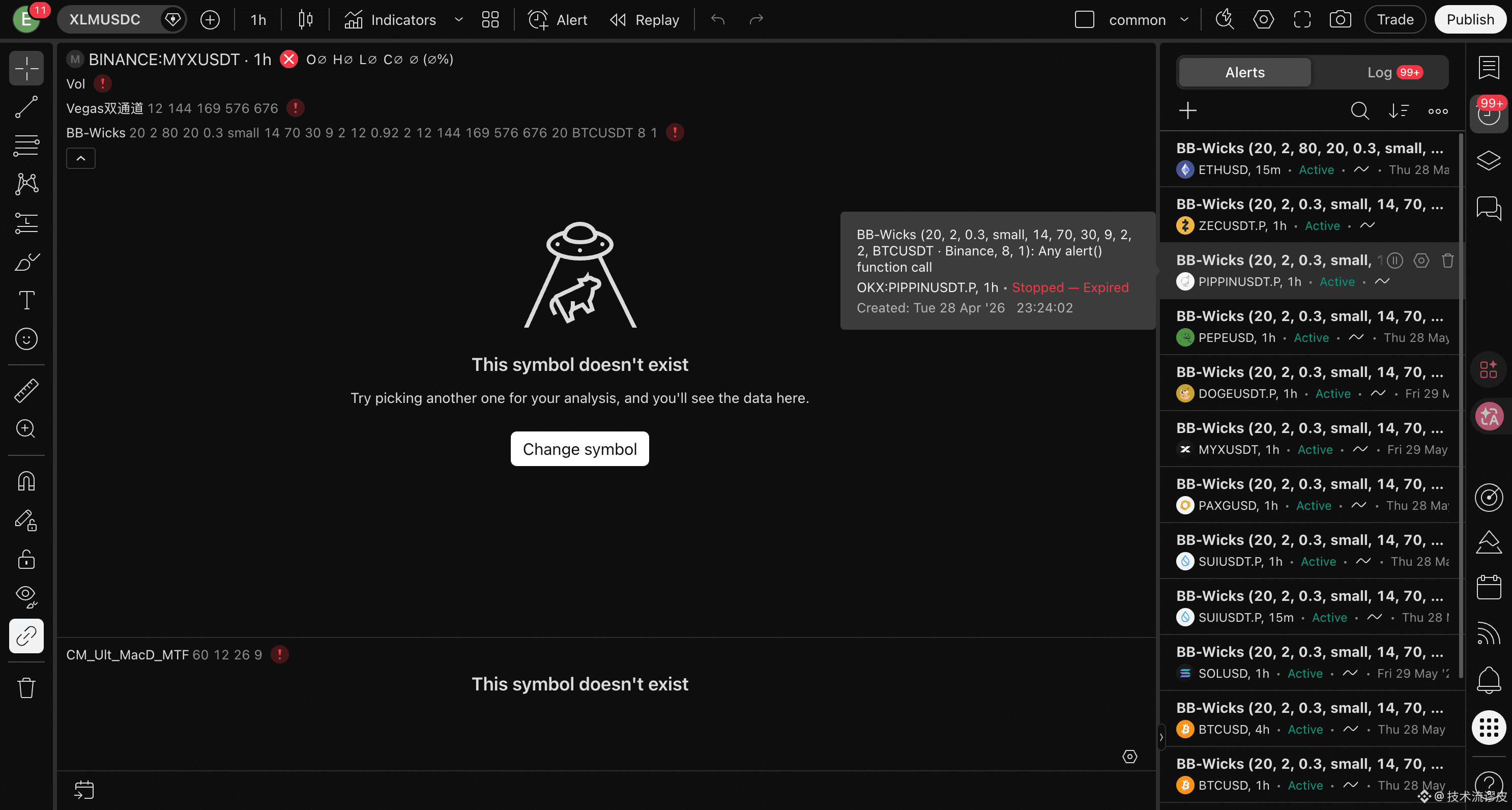Change the 1h time interval
This screenshot has height=810, width=1512.
[x=258, y=19]
